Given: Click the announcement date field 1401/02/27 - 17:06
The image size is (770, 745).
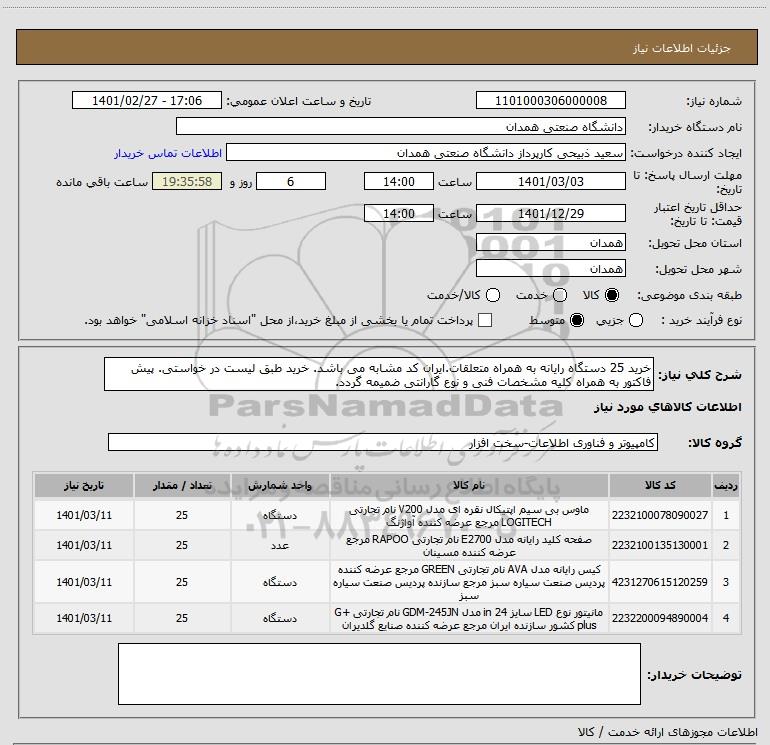Looking at the screenshot, I should [147, 100].
